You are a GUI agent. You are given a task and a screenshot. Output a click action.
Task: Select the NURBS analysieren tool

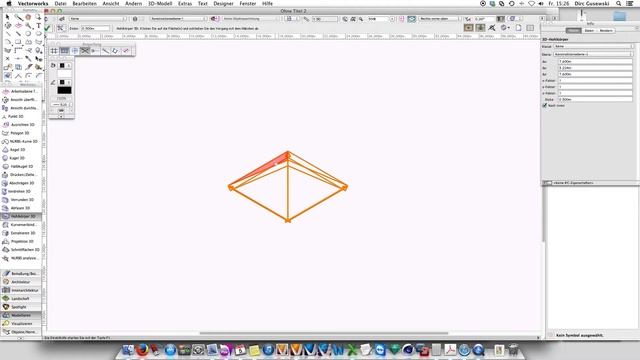[21, 258]
